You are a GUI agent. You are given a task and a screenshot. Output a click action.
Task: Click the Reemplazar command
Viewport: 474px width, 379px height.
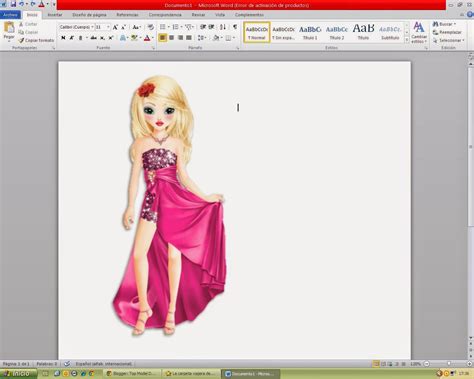pyautogui.click(x=447, y=32)
